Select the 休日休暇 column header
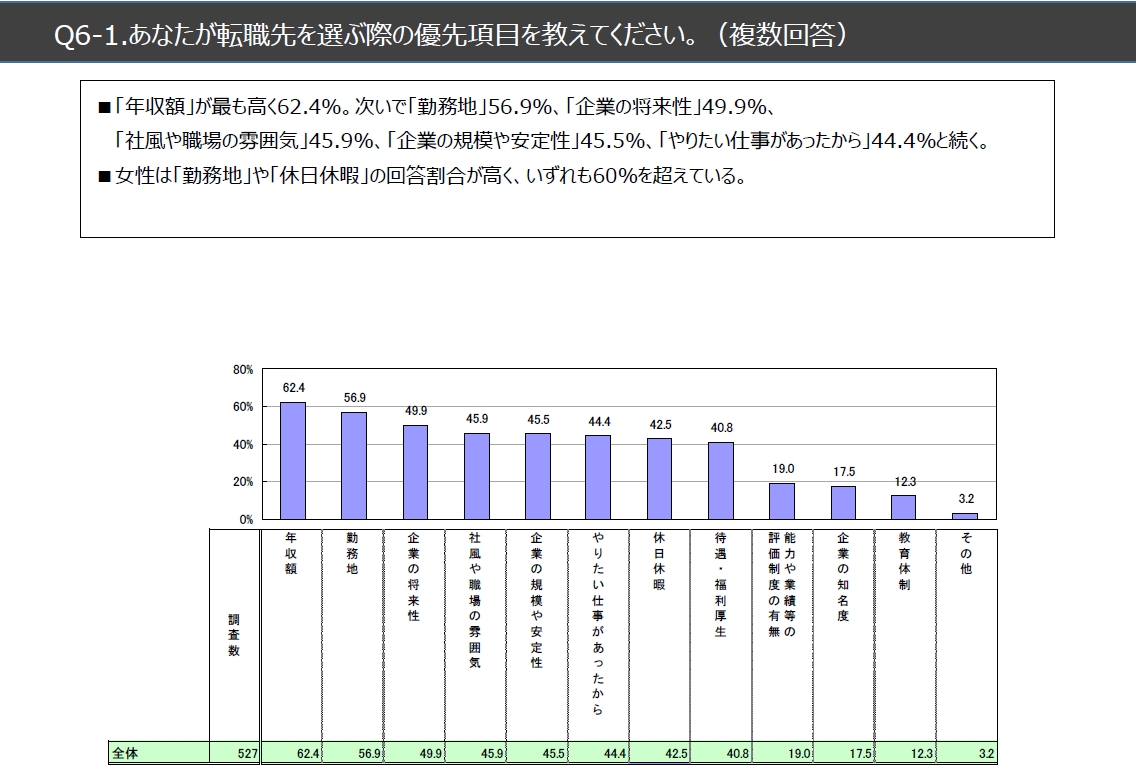This screenshot has height=765, width=1136. pyautogui.click(x=659, y=635)
